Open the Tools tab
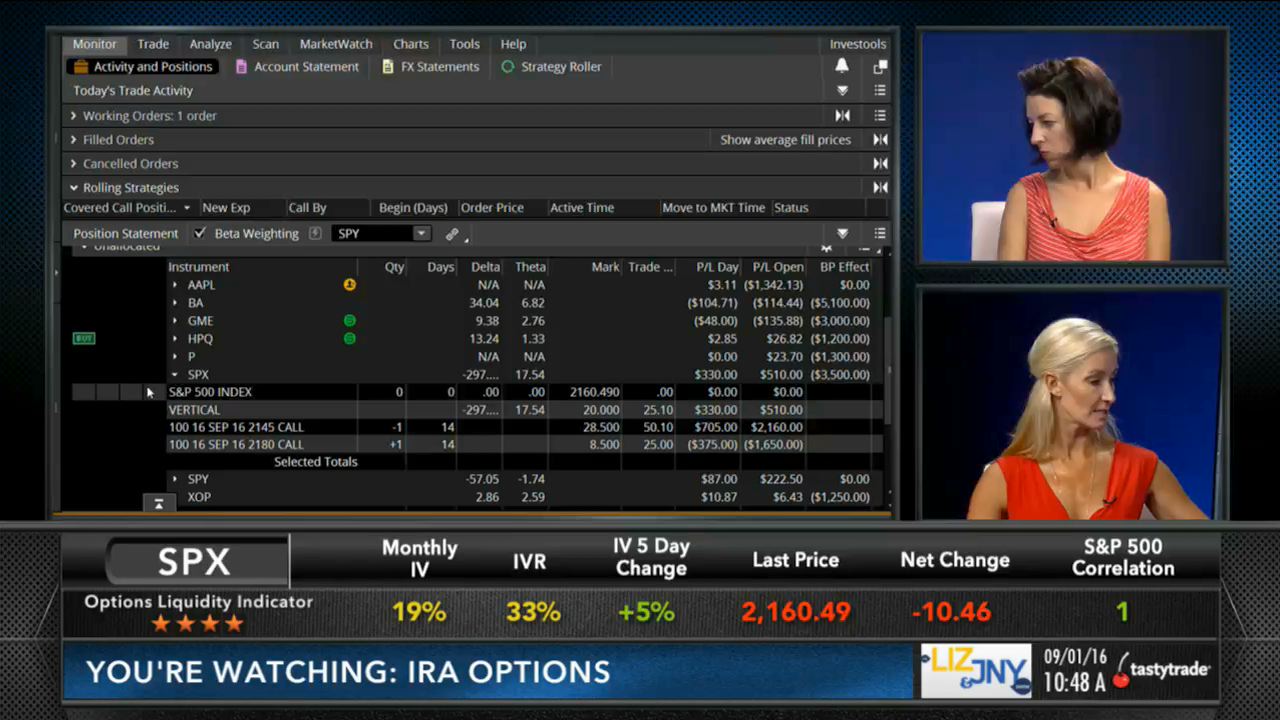Image resolution: width=1280 pixels, height=720 pixels. click(465, 44)
